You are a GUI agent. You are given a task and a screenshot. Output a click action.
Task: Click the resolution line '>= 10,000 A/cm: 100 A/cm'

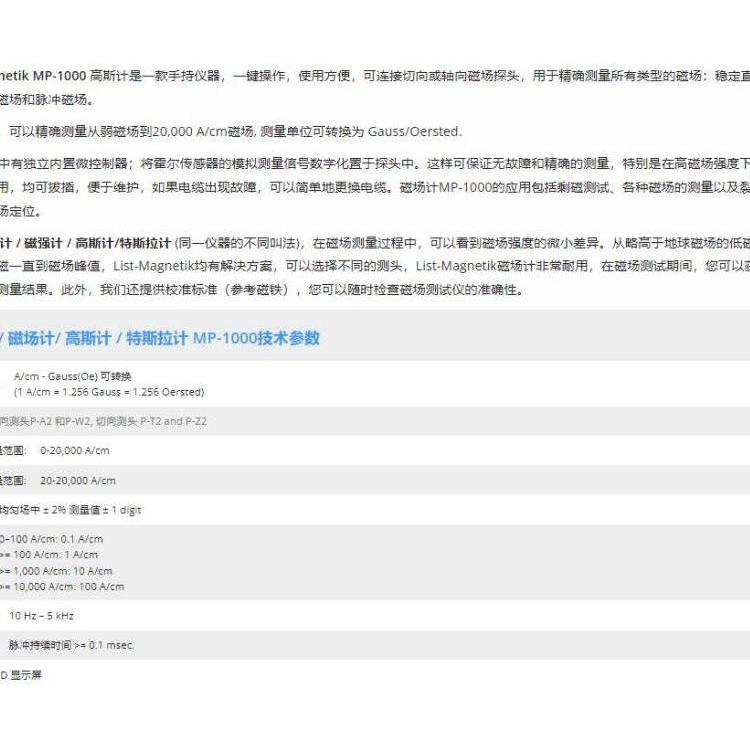click(62, 586)
